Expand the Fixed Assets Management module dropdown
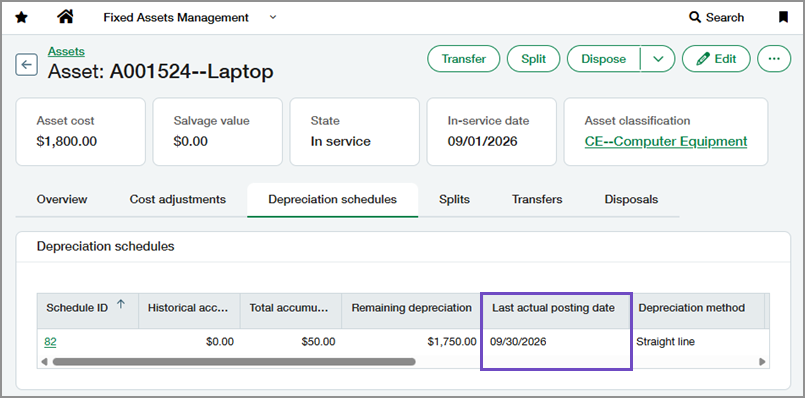This screenshot has width=805, height=398. click(273, 17)
